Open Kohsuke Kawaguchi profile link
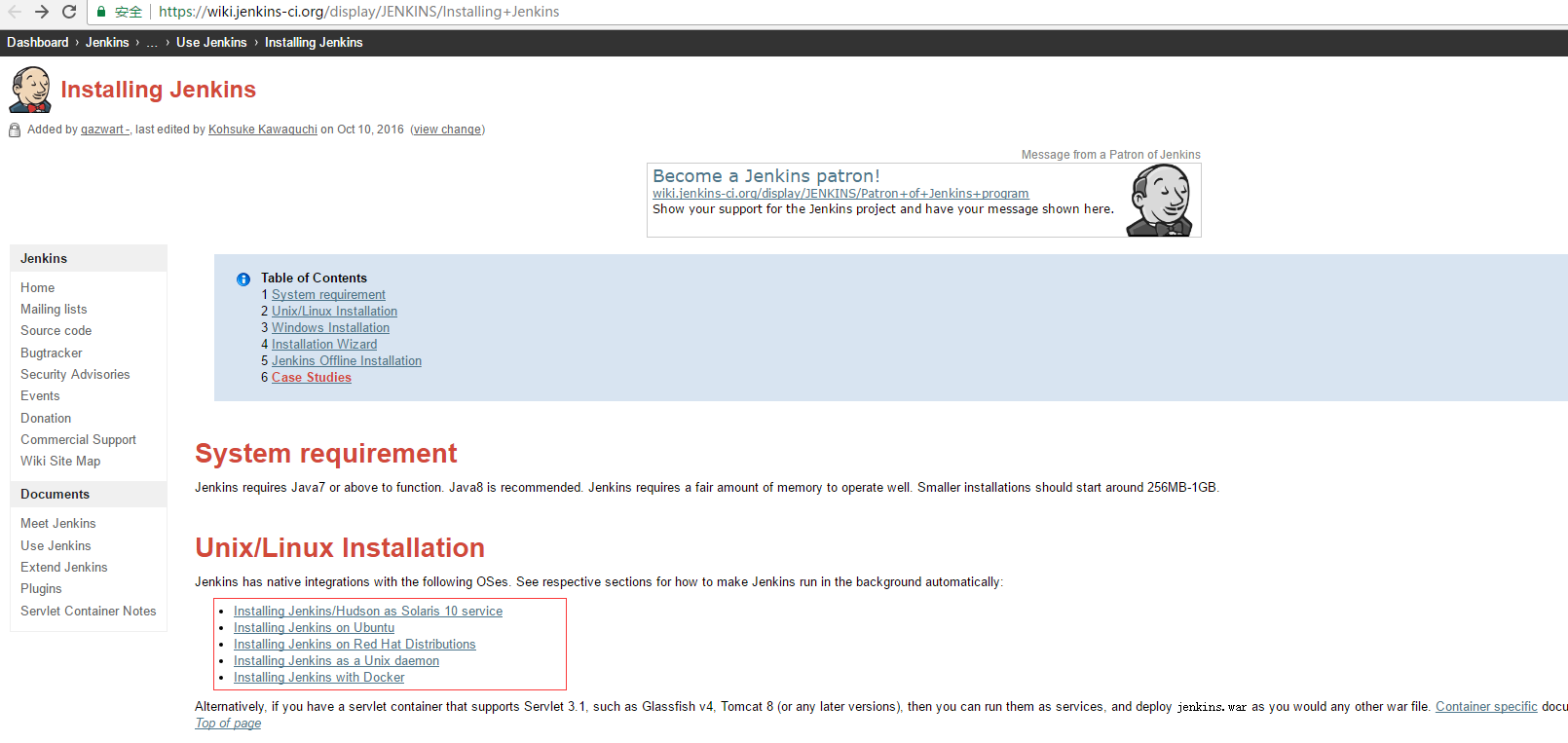Screen dimensions: 1568x743 263,130
